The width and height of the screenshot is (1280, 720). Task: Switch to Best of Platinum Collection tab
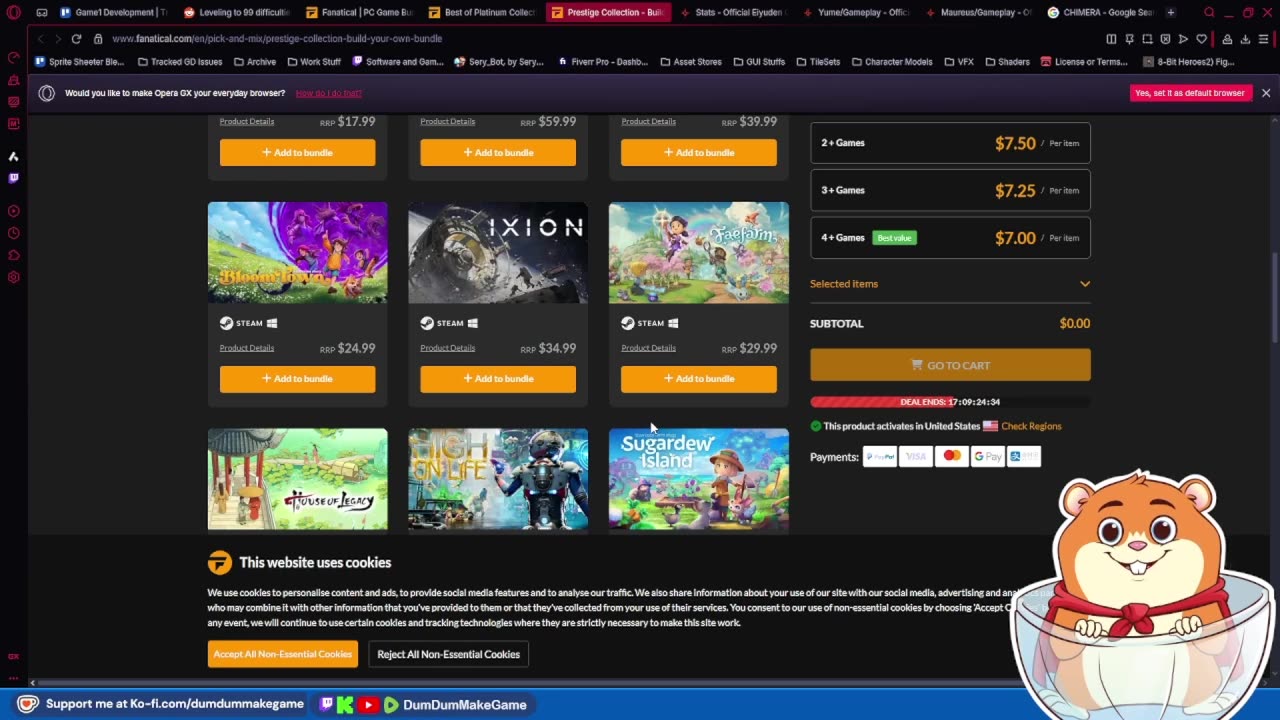coord(483,12)
